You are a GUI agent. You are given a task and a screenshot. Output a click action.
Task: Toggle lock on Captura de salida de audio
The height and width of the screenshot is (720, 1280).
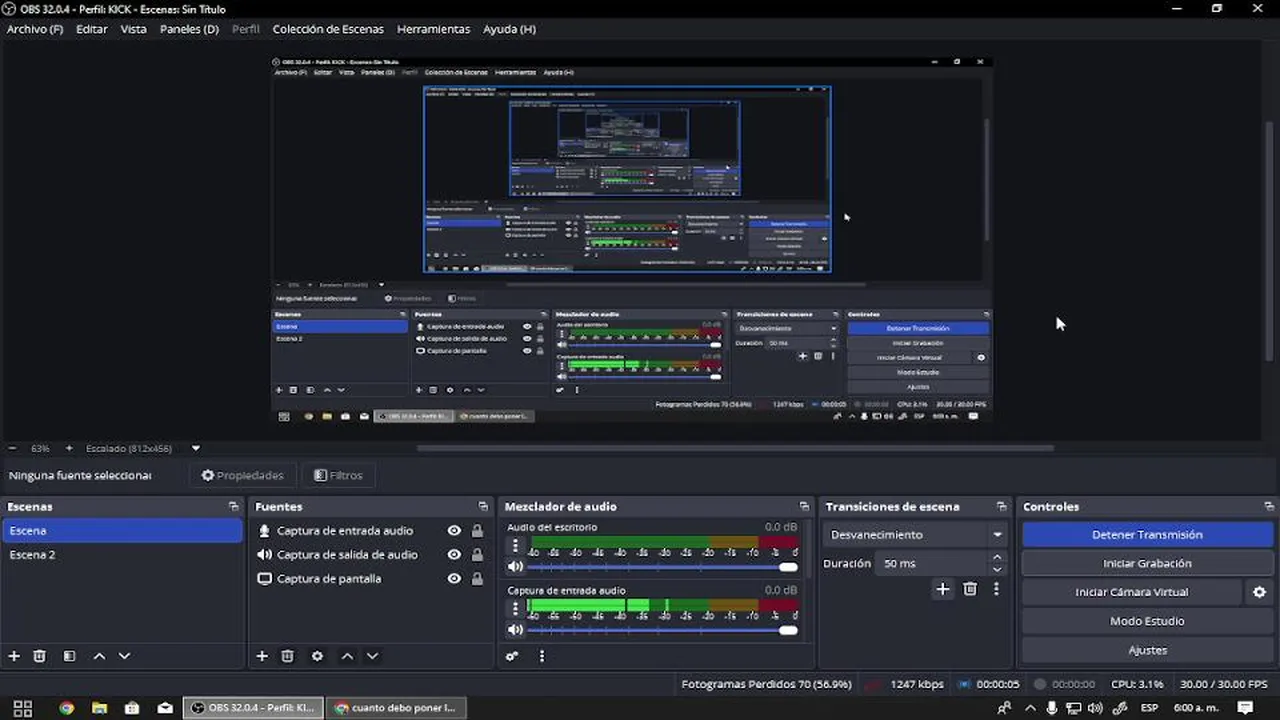477,555
